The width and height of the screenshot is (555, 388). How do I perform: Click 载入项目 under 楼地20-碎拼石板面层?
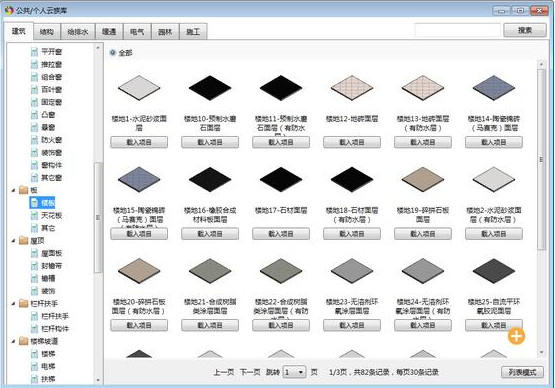(139, 325)
